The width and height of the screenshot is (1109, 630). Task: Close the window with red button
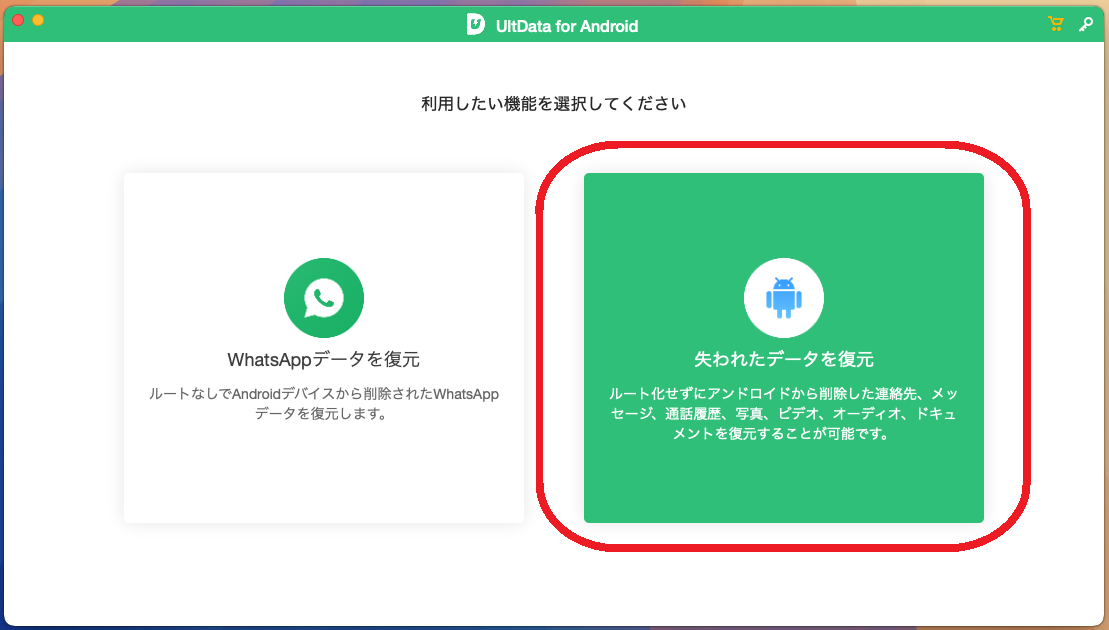18,20
